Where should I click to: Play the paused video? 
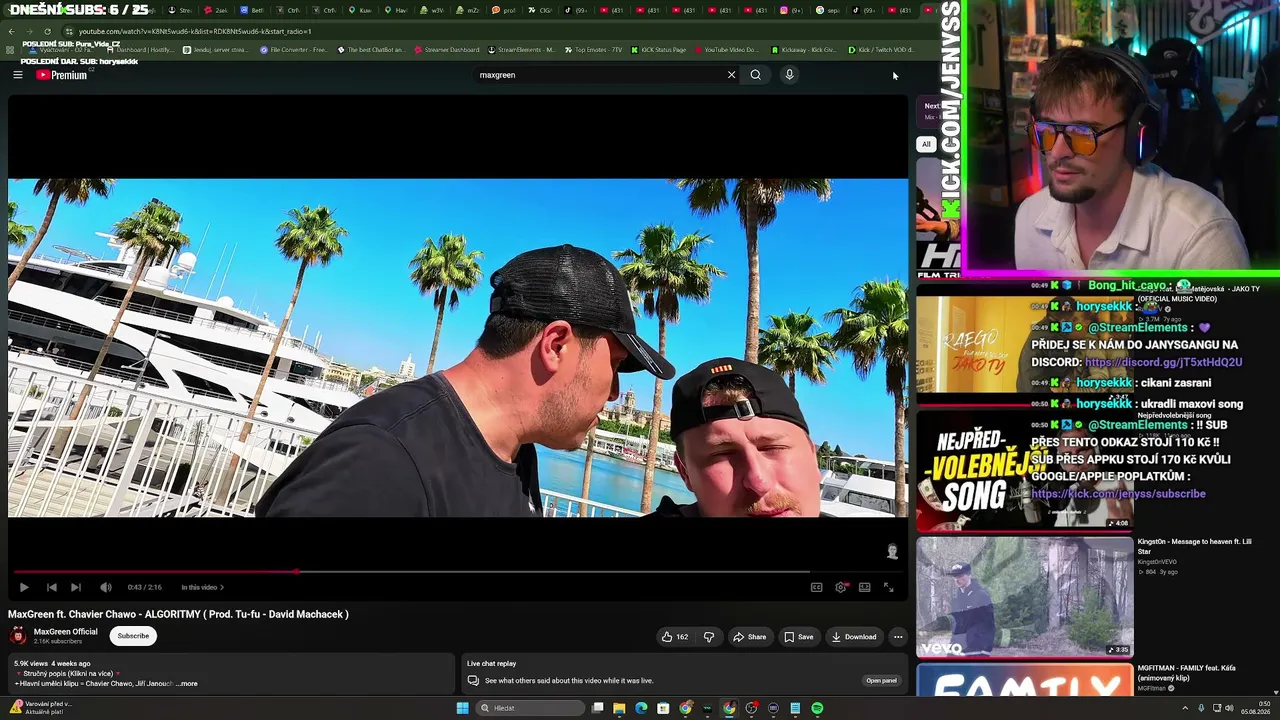click(x=24, y=587)
